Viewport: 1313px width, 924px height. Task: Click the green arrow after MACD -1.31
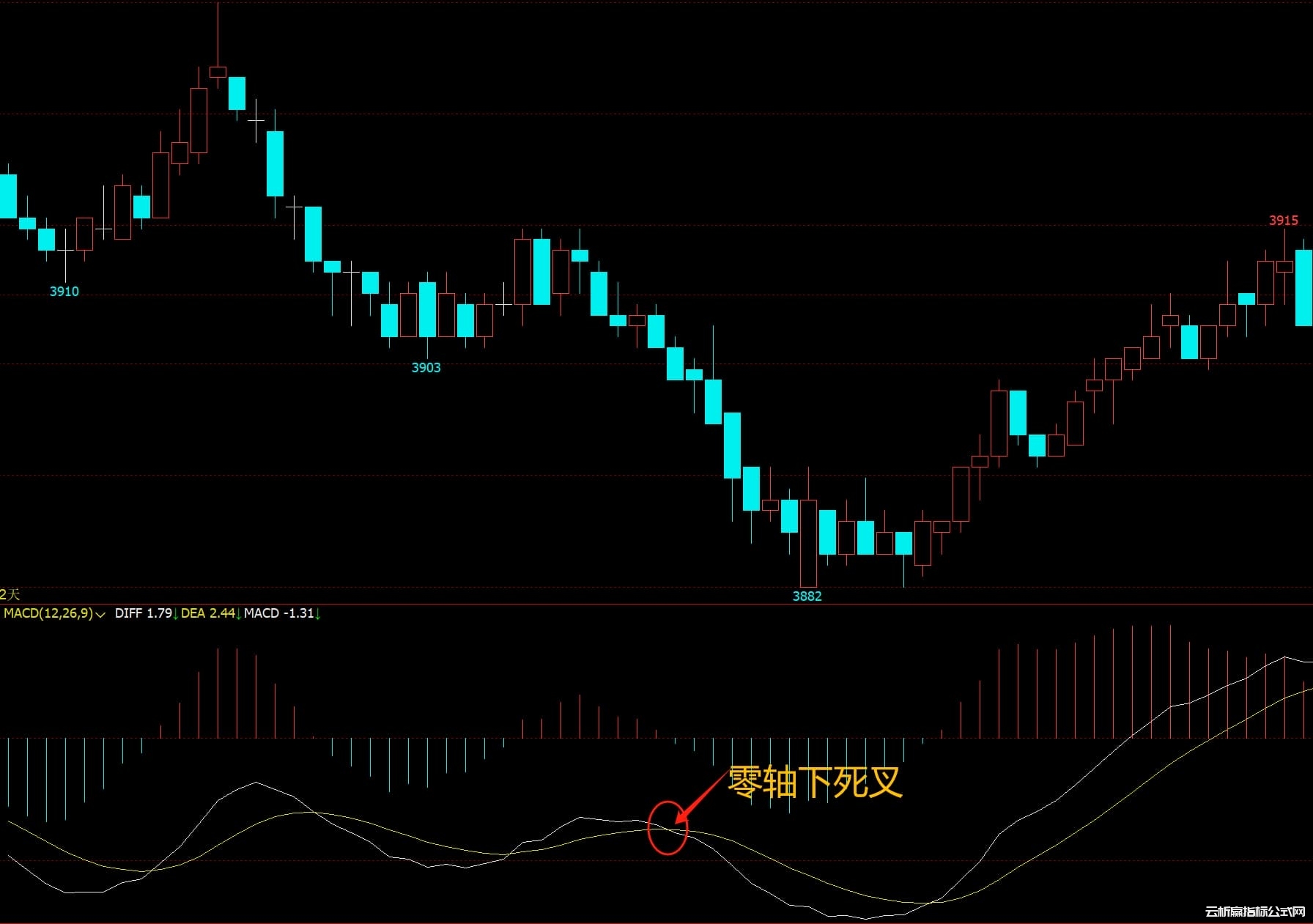[318, 614]
